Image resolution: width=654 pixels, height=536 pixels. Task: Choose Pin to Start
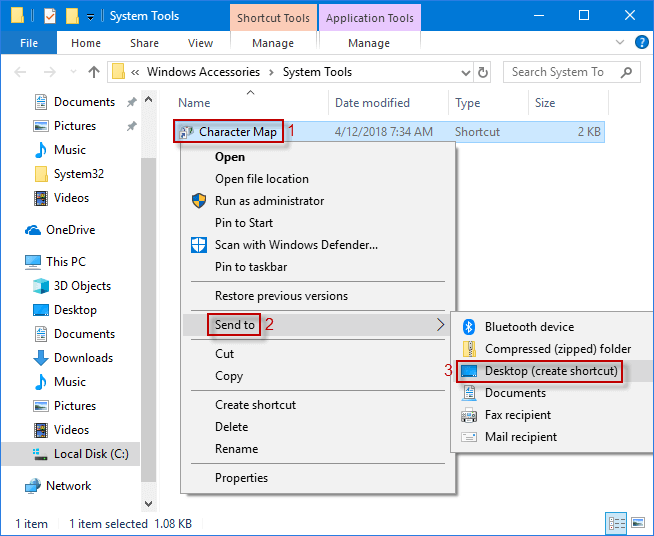[318, 223]
